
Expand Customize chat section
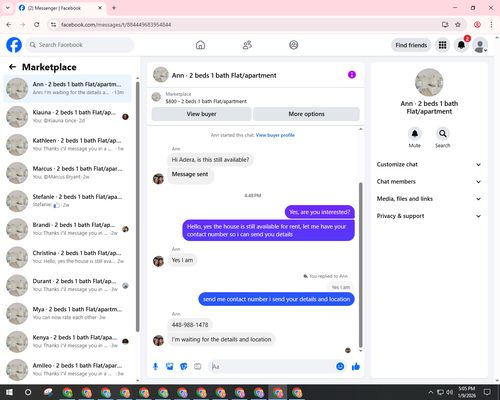point(429,164)
